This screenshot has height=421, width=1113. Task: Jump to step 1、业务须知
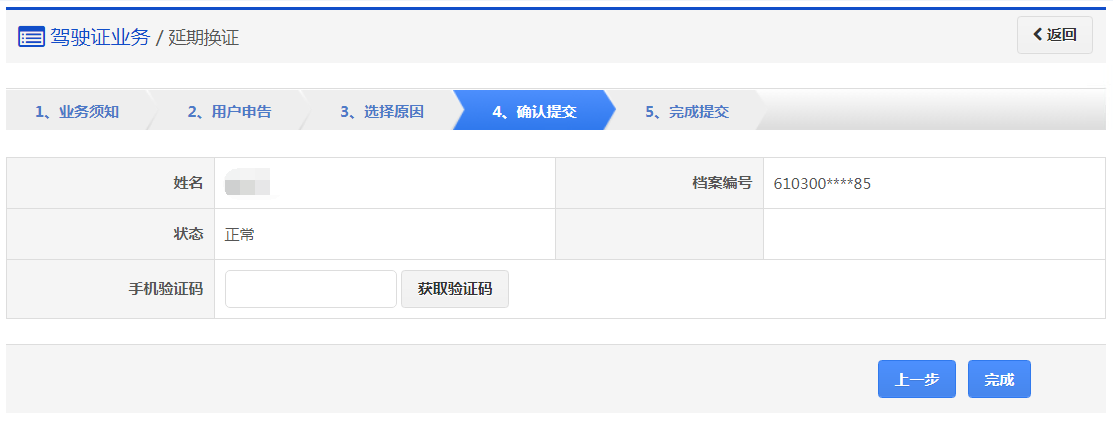[x=77, y=111]
